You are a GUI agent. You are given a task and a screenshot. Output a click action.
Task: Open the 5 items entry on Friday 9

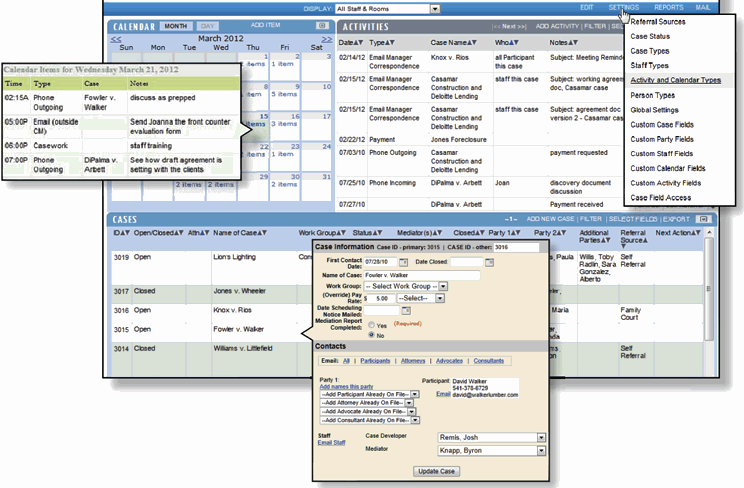(284, 94)
